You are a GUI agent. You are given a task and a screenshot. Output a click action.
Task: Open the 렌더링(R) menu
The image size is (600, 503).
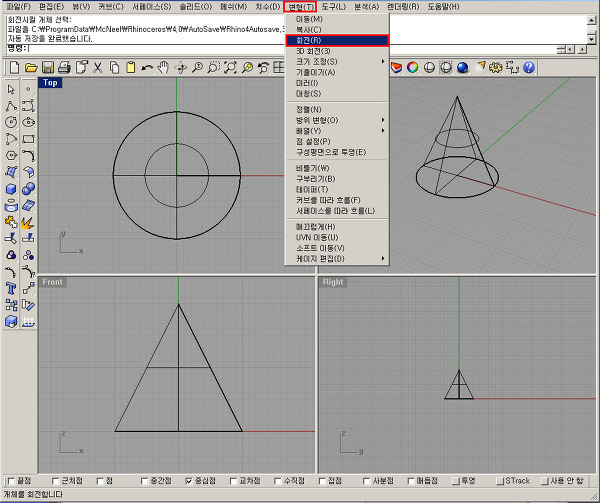403,7
